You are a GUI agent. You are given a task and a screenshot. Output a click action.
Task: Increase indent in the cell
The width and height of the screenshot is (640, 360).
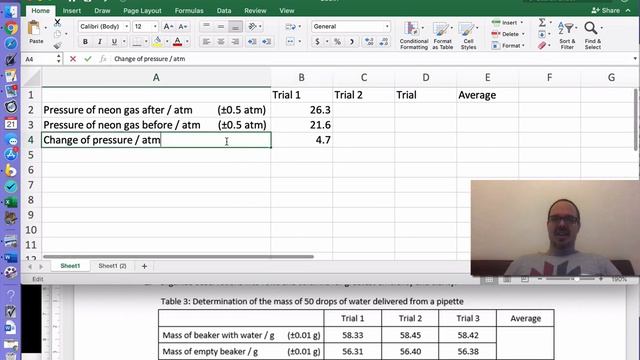[x=266, y=41]
